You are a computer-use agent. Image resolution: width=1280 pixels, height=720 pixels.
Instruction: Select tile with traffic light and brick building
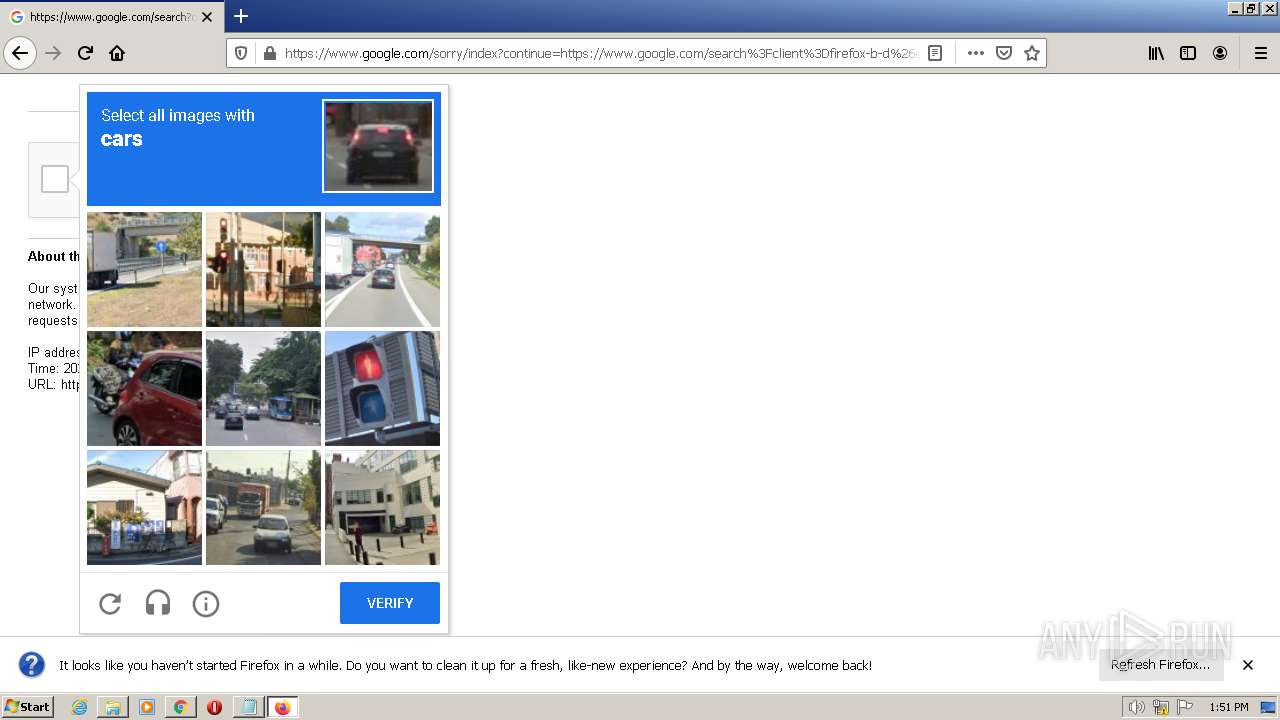pyautogui.click(x=263, y=269)
